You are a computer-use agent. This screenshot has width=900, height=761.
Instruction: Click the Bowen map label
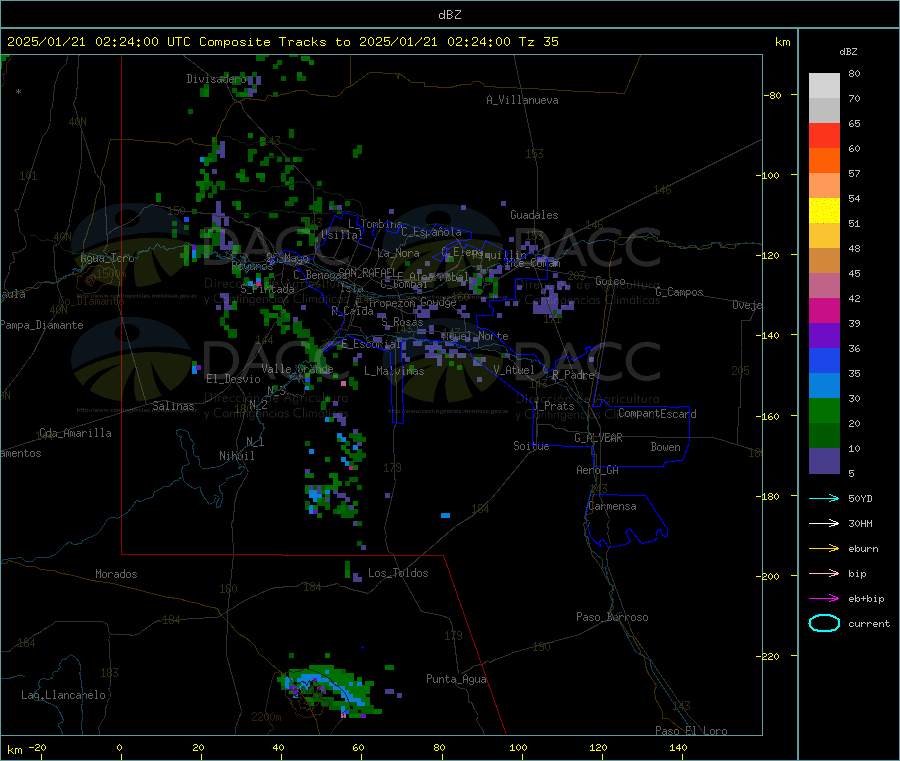(666, 447)
